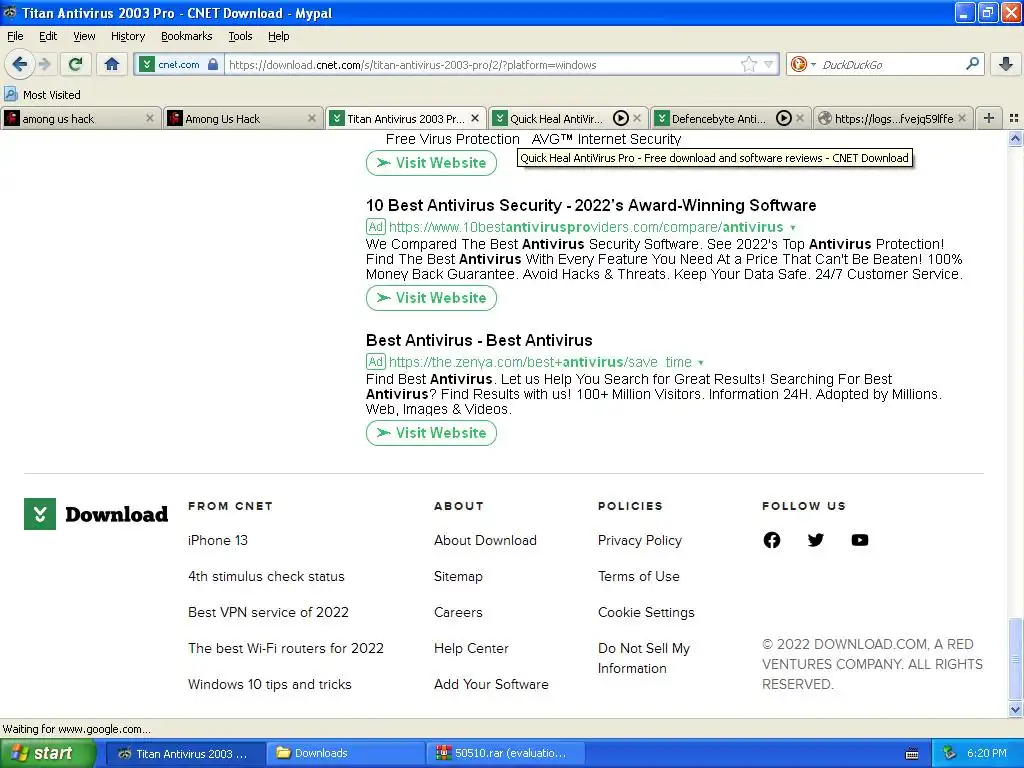
Task: Close the Quick Heal AntiVirus tab
Action: pyautogui.click(x=637, y=118)
